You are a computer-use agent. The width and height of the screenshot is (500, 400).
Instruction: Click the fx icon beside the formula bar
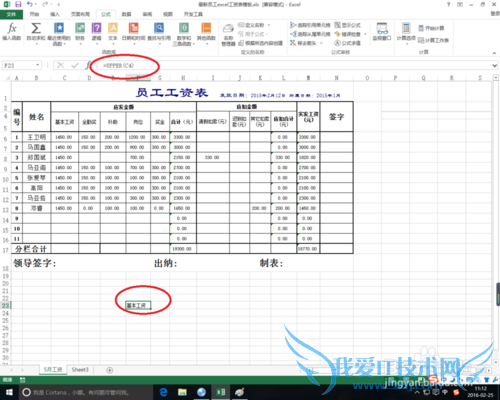(88, 65)
